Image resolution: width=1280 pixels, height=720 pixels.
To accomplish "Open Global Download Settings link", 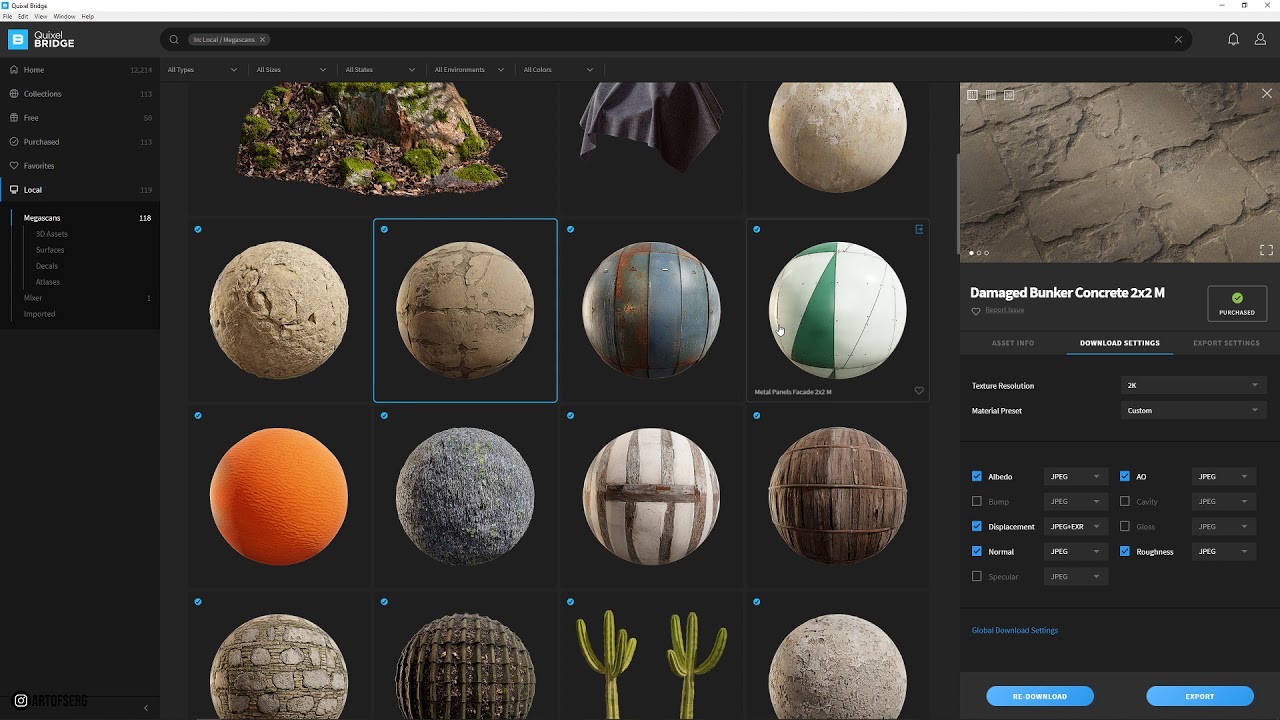I will pos(1015,631).
